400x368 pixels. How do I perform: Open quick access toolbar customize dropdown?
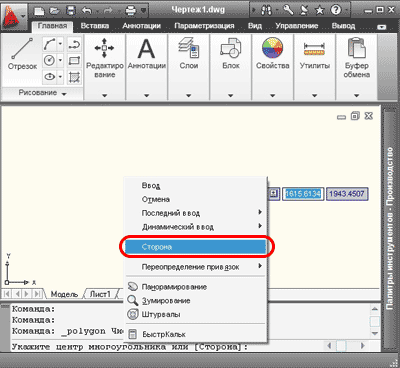144,11
